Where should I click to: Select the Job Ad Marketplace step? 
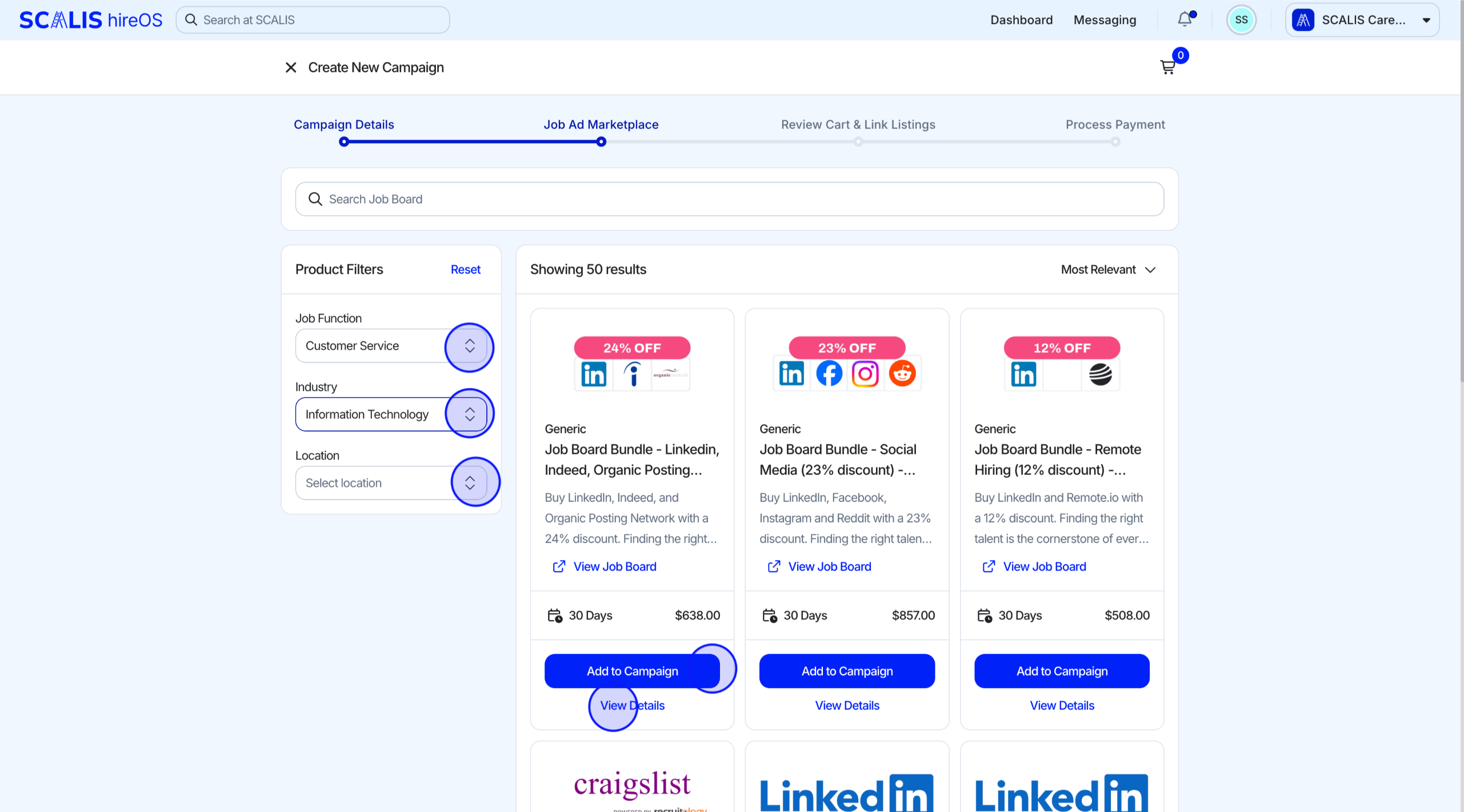click(x=601, y=125)
